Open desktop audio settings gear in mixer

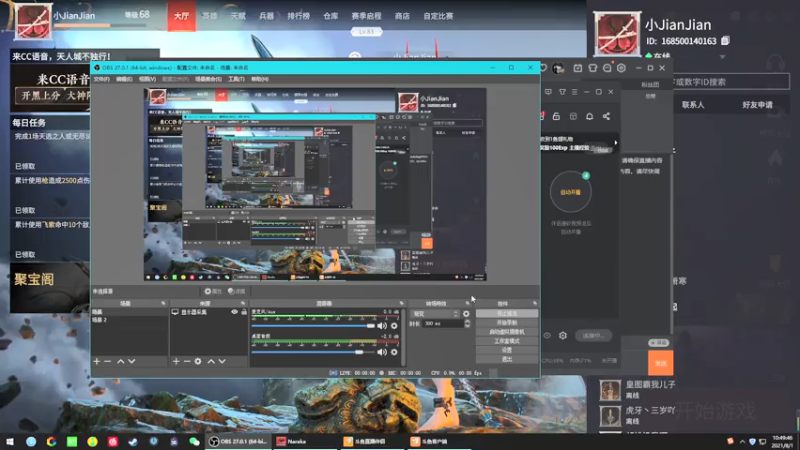click(394, 352)
